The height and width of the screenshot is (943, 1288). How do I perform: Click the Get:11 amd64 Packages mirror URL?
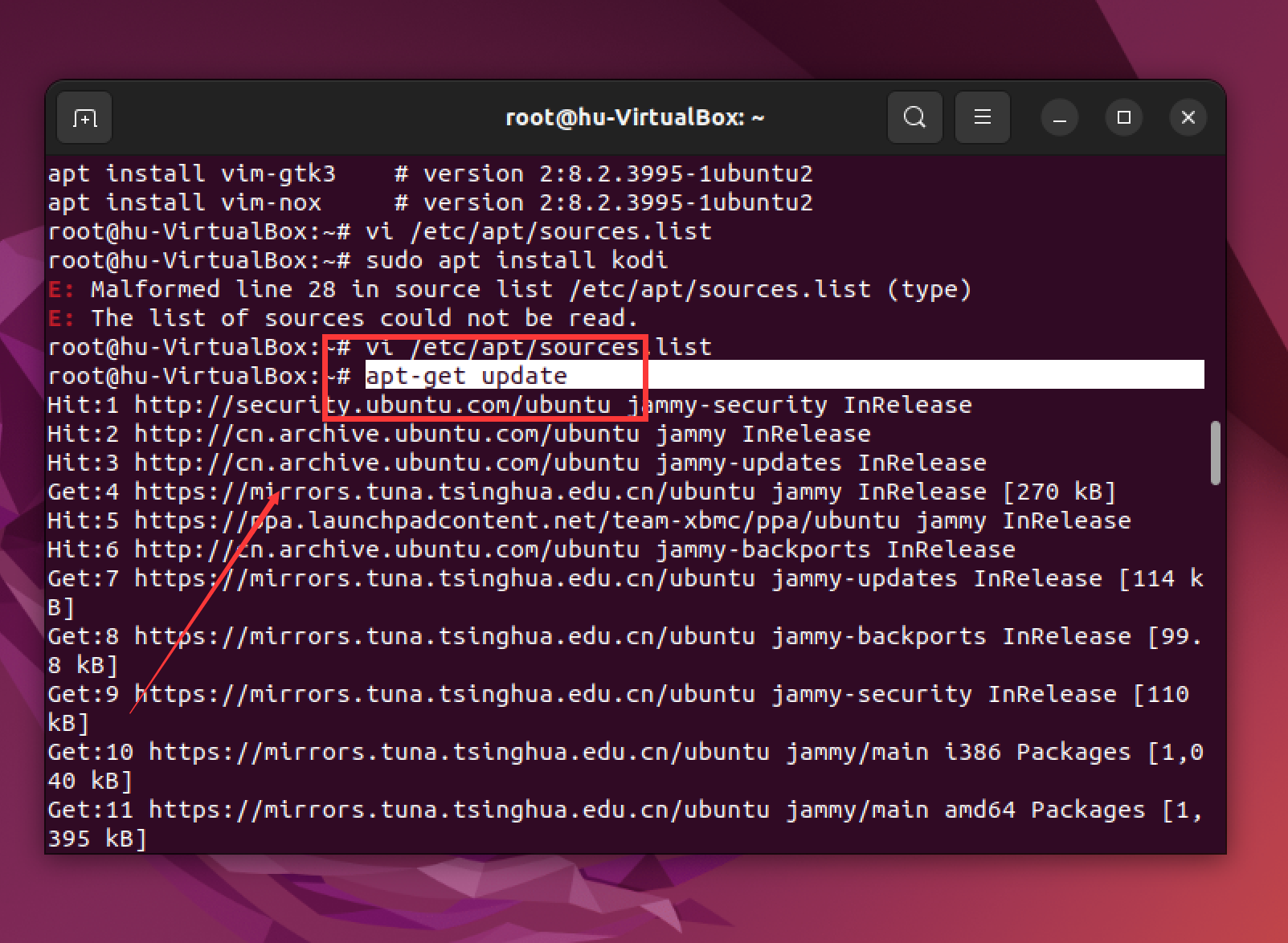459,810
